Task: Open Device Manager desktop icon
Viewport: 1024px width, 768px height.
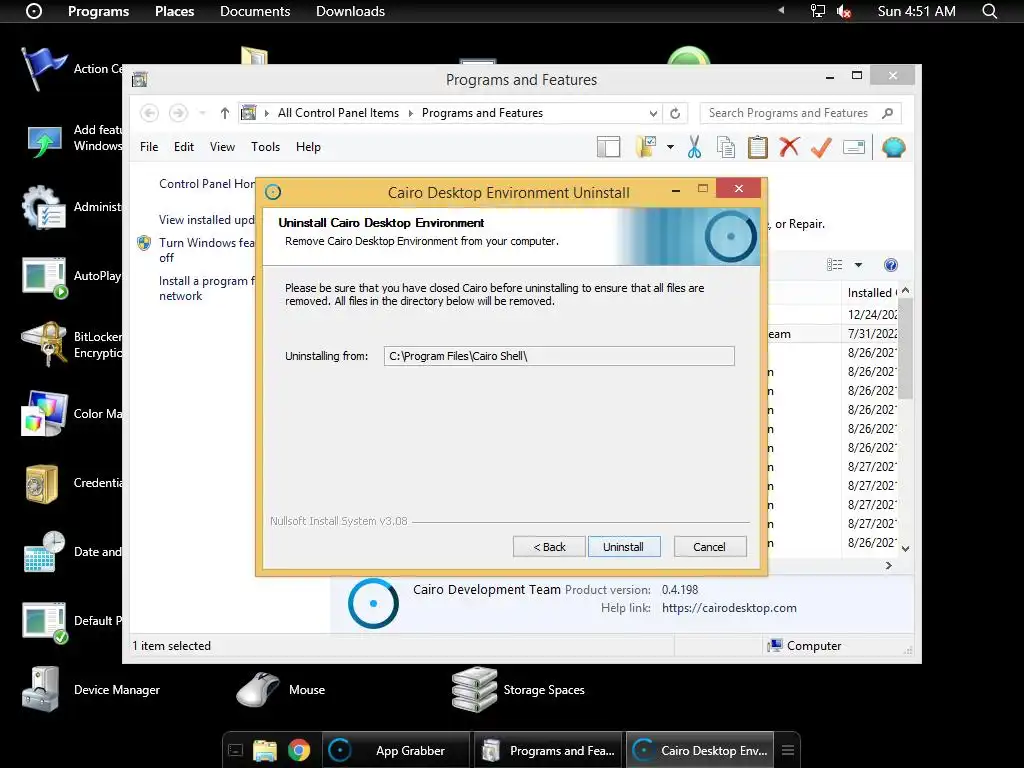Action: tap(91, 690)
